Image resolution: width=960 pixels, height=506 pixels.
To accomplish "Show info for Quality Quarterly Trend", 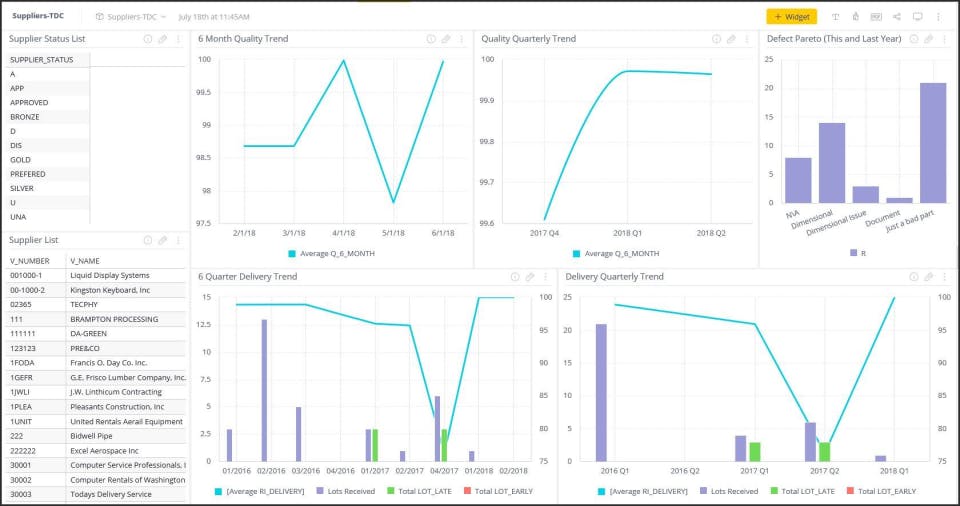I will (716, 39).
